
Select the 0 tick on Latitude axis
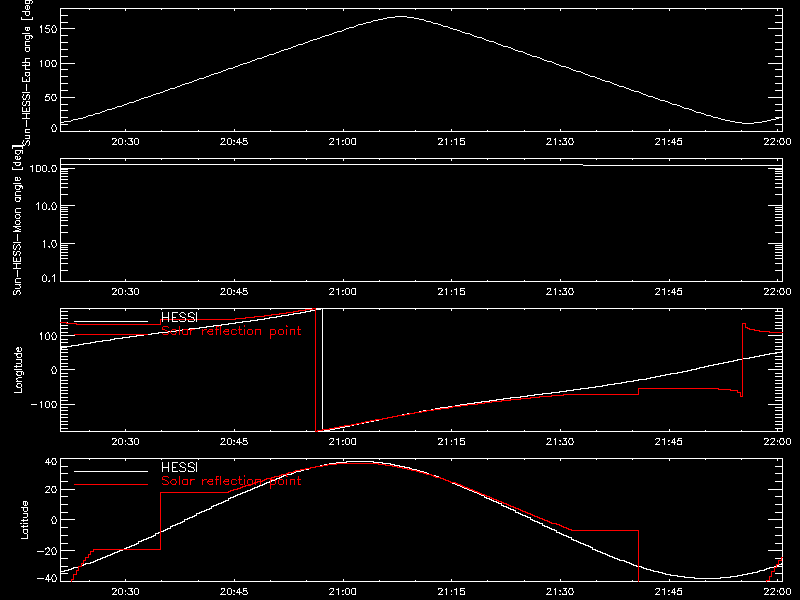pyautogui.click(x=54, y=520)
